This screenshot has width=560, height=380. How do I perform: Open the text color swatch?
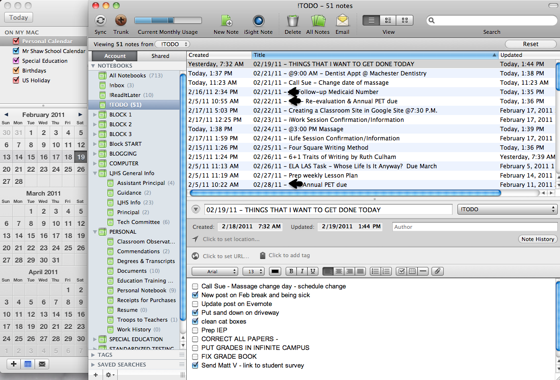(275, 271)
